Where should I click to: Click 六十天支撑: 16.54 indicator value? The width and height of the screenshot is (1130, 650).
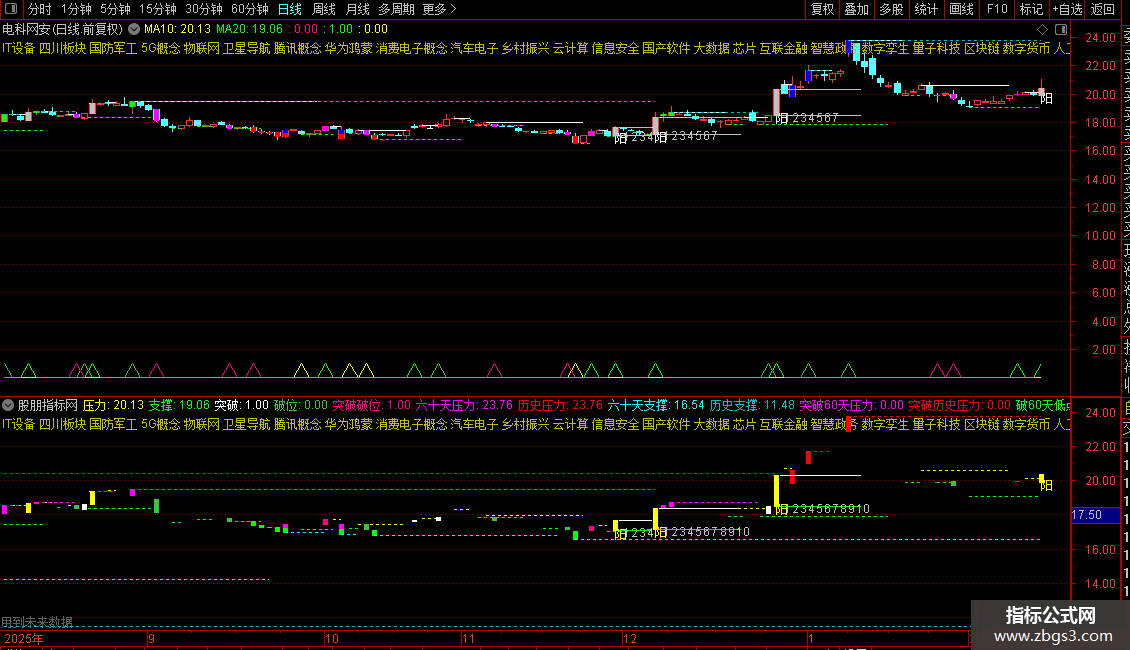[x=656, y=406]
